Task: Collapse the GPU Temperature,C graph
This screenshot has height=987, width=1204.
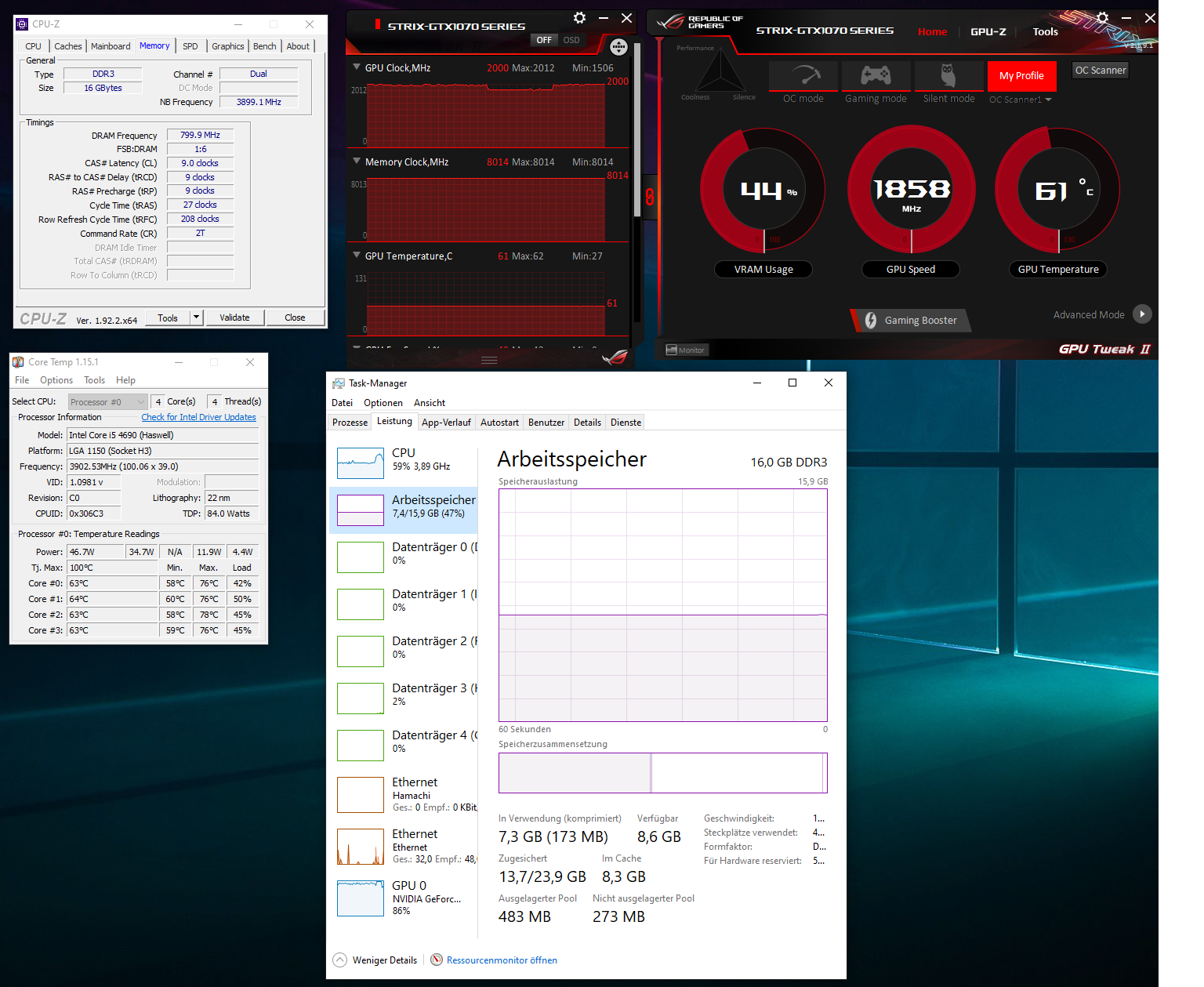Action: tap(357, 256)
